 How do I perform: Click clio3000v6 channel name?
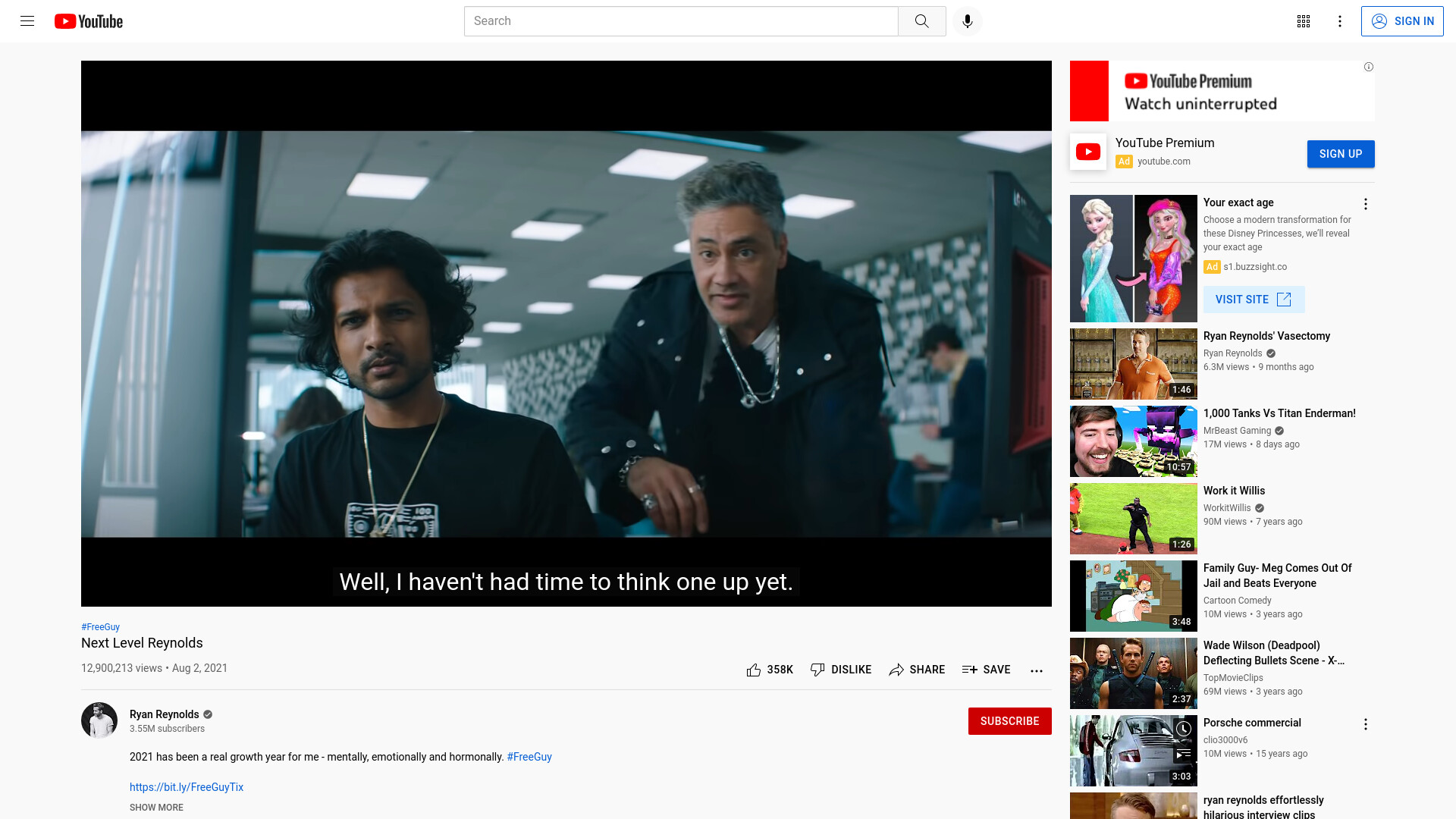[x=1225, y=740]
